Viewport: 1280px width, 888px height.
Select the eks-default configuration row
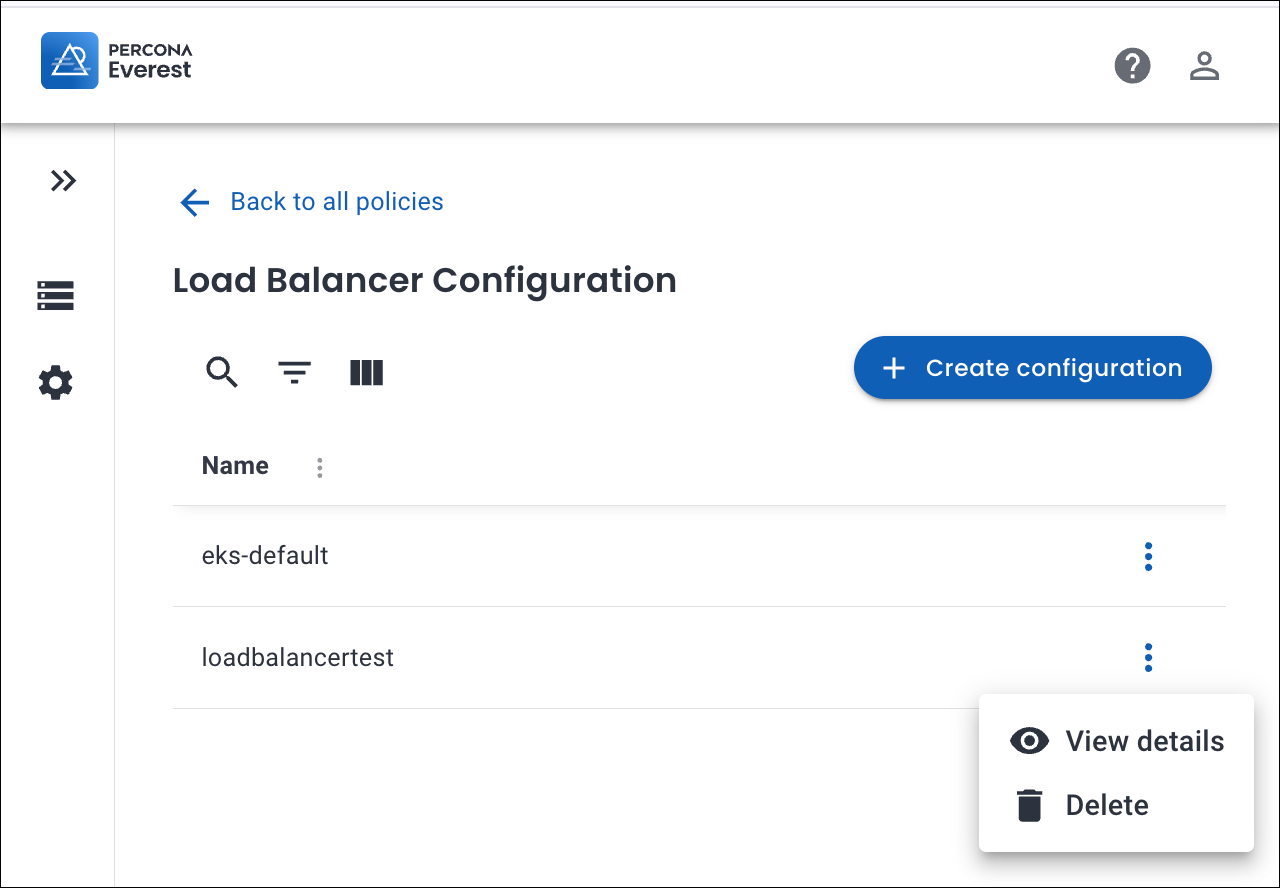click(265, 556)
